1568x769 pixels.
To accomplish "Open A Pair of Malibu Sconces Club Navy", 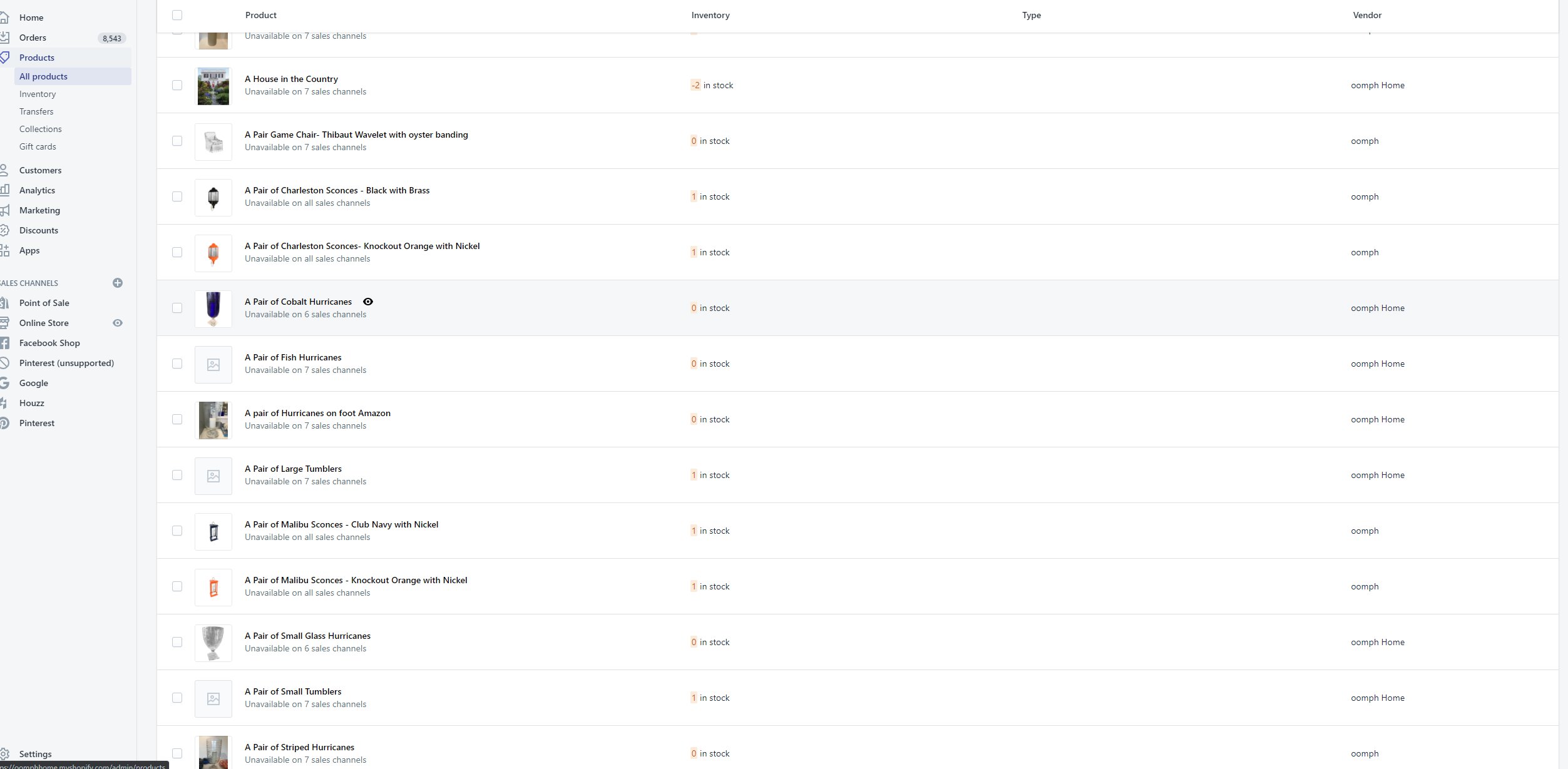I will [x=341, y=524].
